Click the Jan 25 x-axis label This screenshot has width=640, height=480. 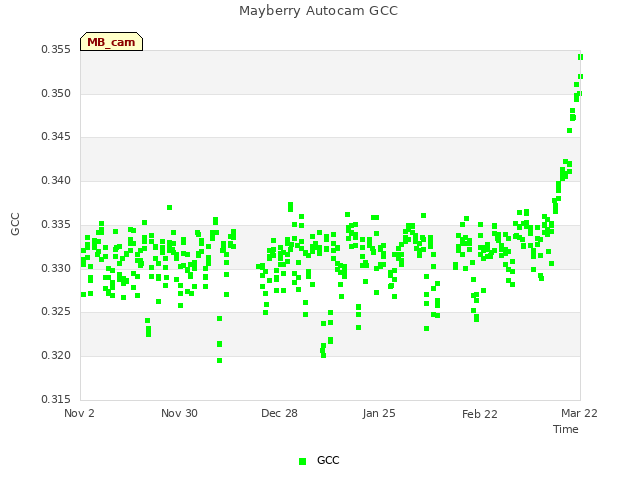(x=379, y=413)
